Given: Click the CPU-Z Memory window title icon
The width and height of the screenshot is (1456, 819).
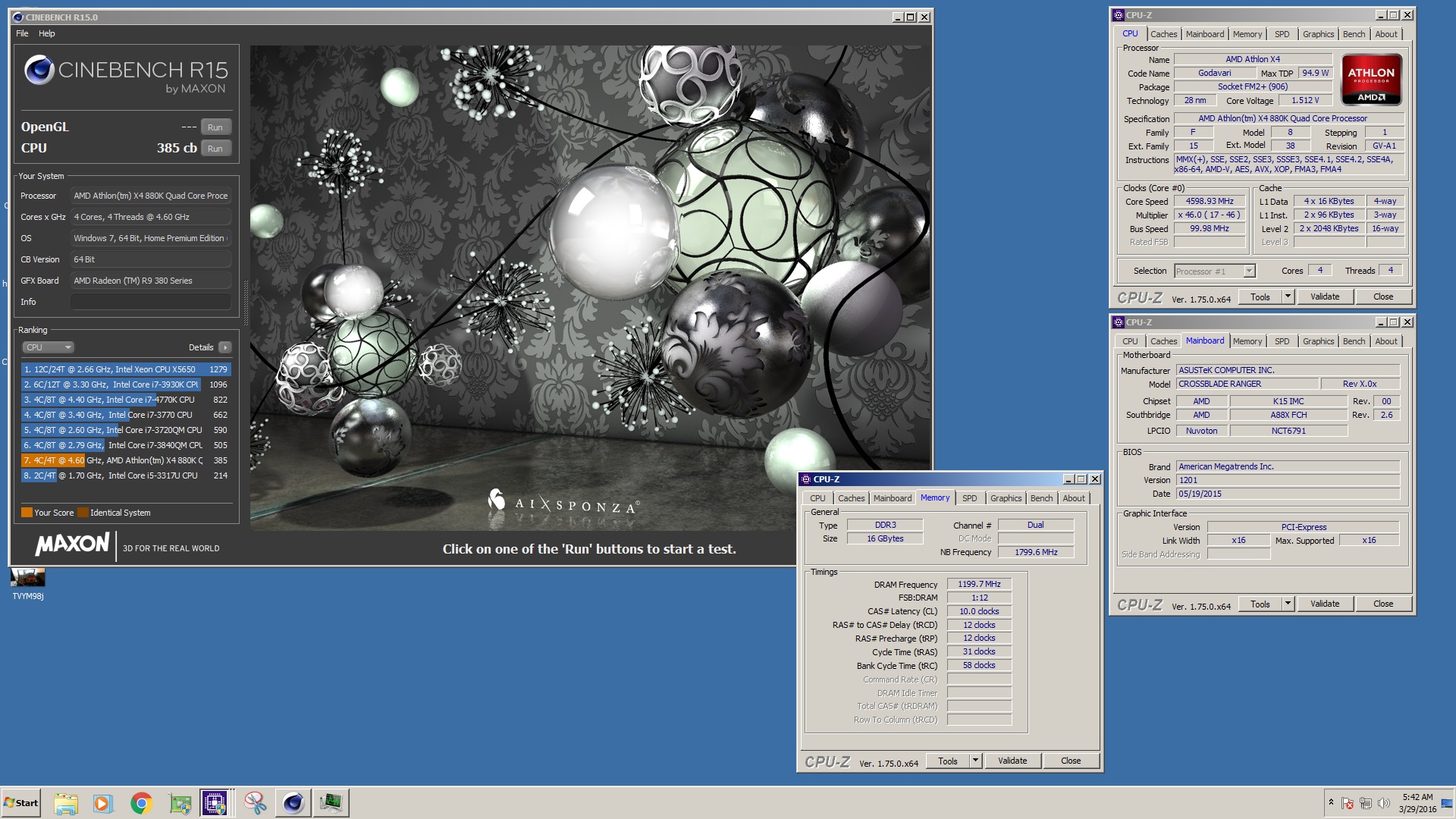Looking at the screenshot, I should (806, 479).
